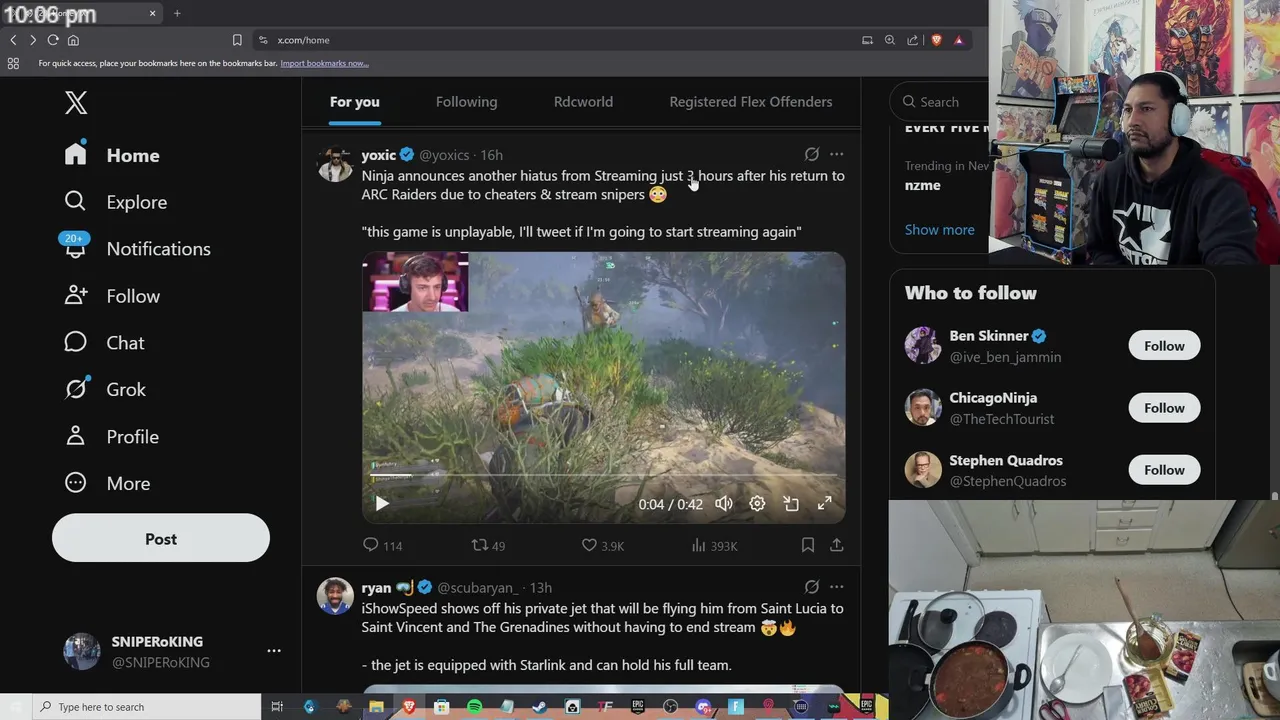Follow Stephen Quadros

click(1164, 470)
